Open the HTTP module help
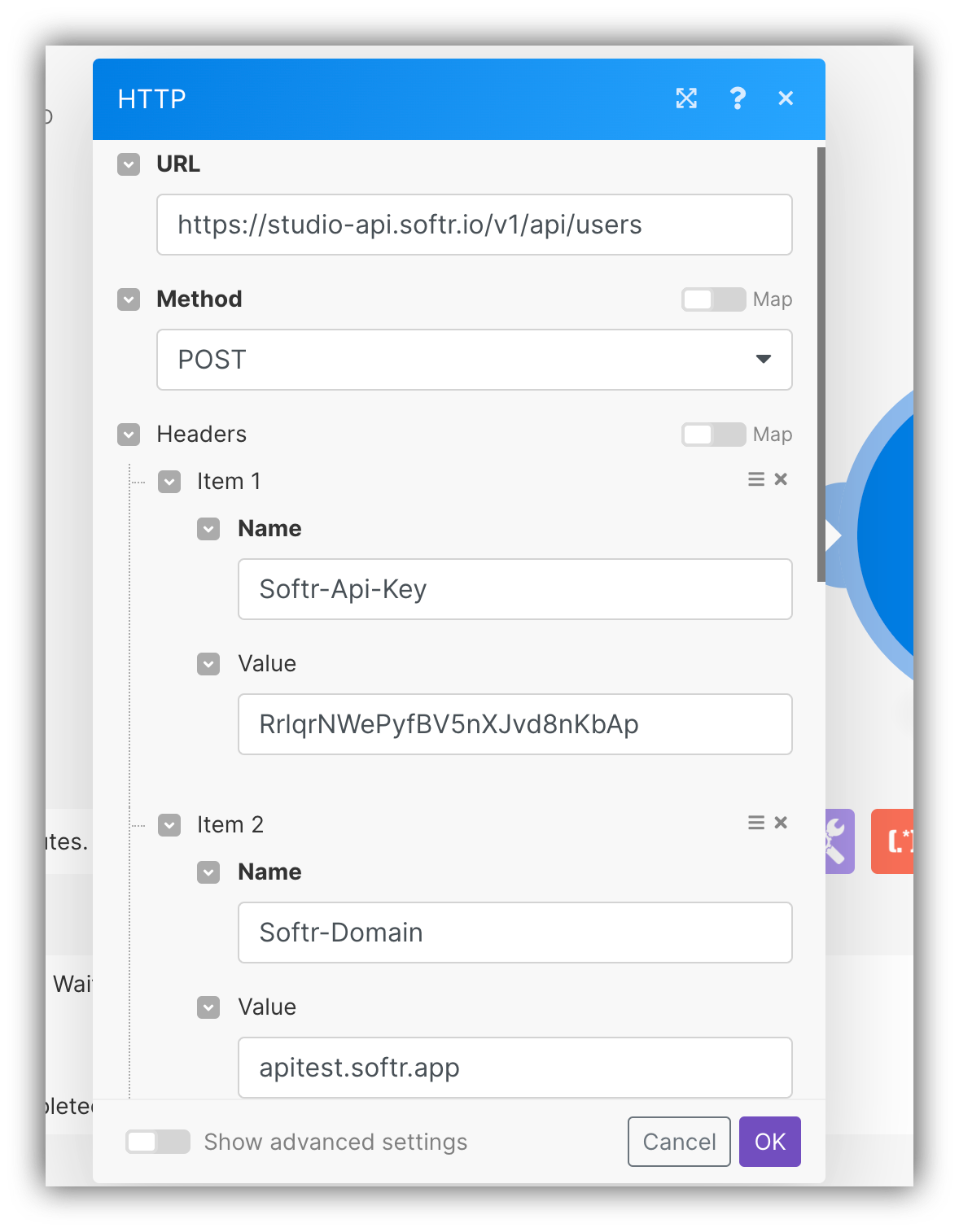 click(x=738, y=98)
